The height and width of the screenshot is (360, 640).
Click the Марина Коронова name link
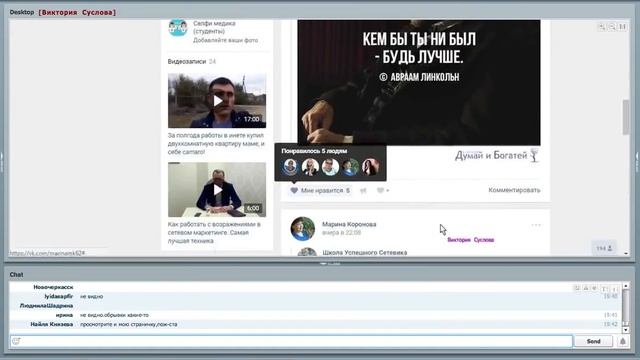coord(349,224)
